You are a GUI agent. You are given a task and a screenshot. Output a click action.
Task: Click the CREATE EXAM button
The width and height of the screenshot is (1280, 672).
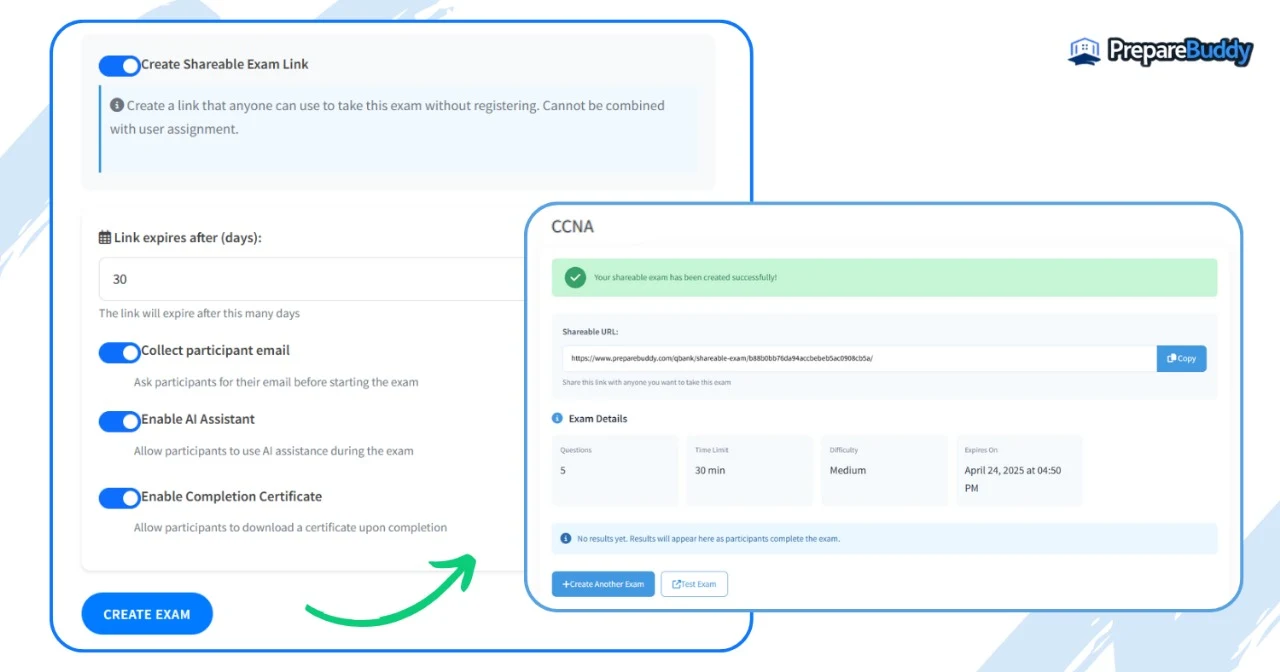[147, 614]
